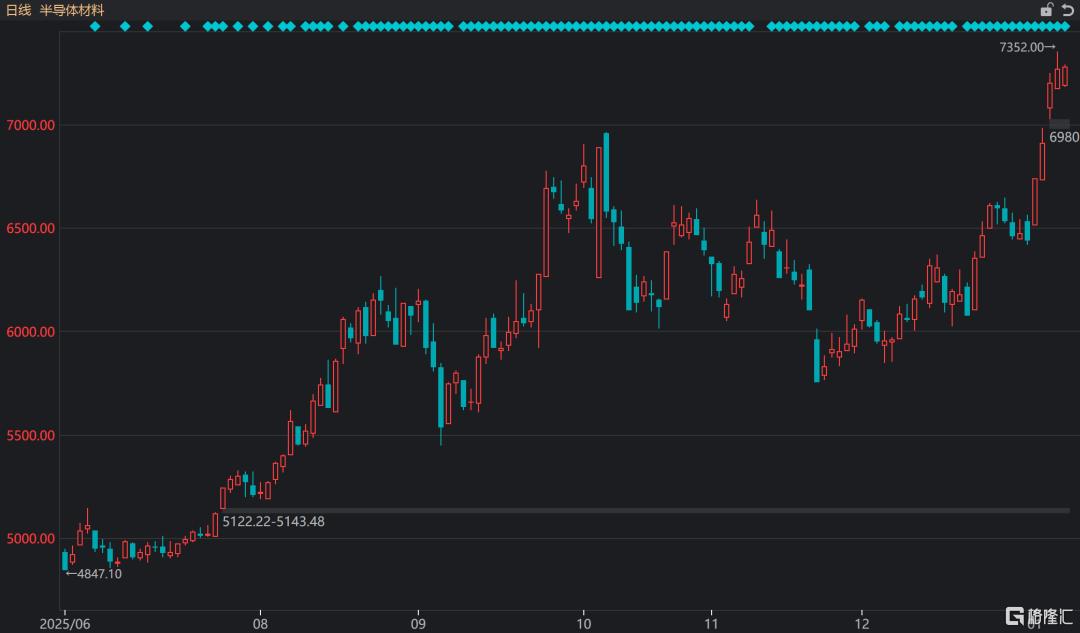Click the 5122.22-5143.48 gap label
The image size is (1080, 633).
pyautogui.click(x=273, y=521)
